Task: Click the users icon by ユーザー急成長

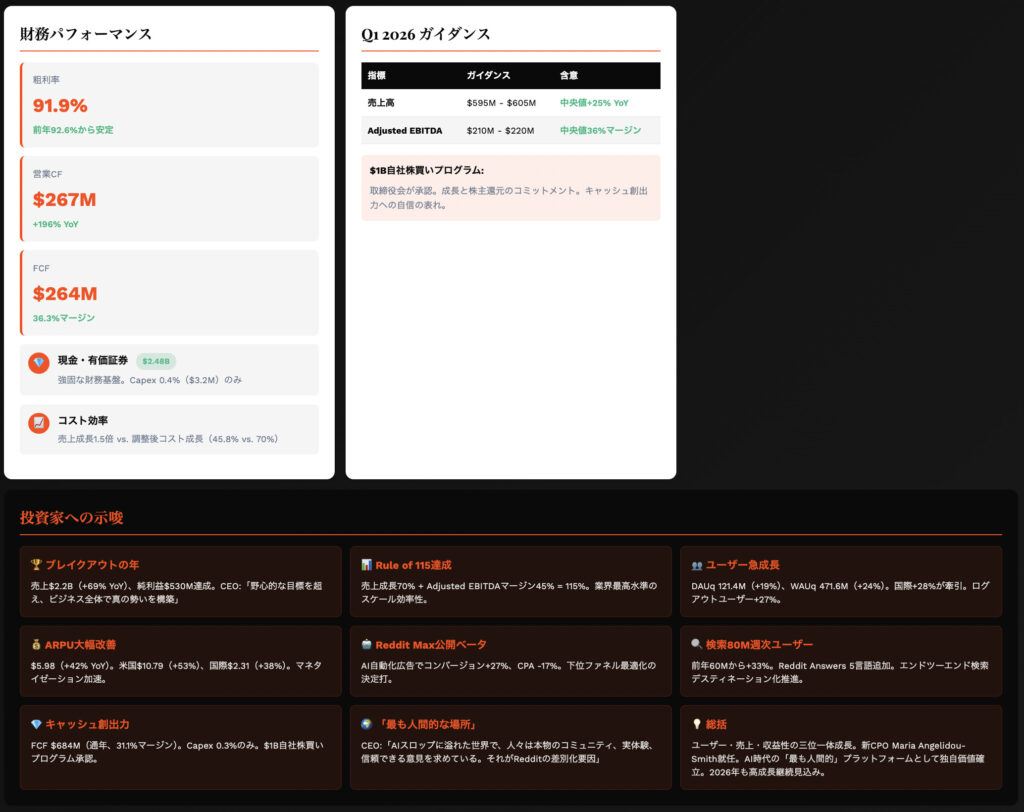Action: click(696, 565)
